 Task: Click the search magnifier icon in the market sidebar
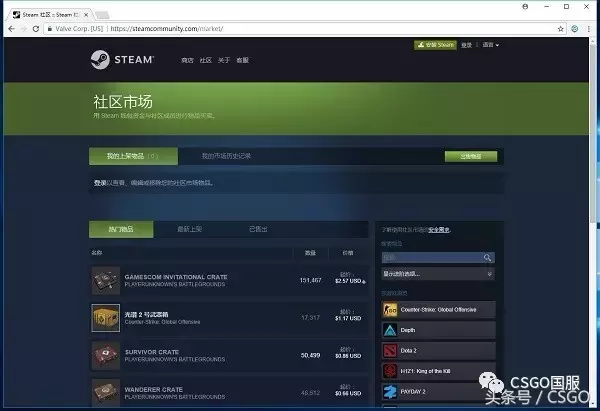tap(488, 258)
